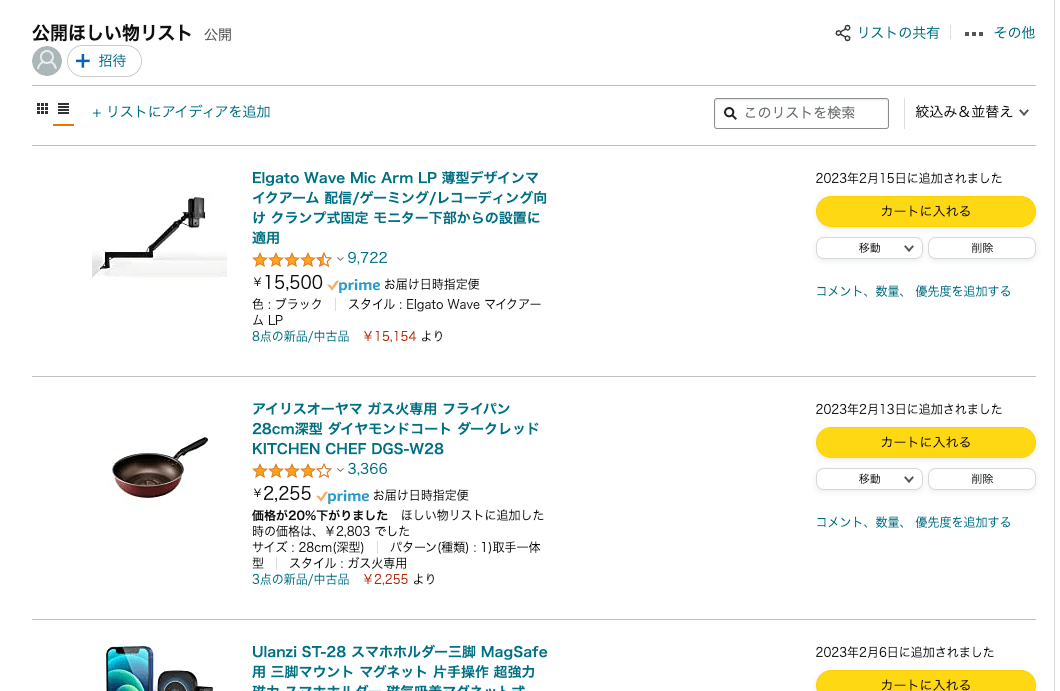Open the 3,366 reviews link
Screen dimensions: 1060x691
click(x=368, y=469)
